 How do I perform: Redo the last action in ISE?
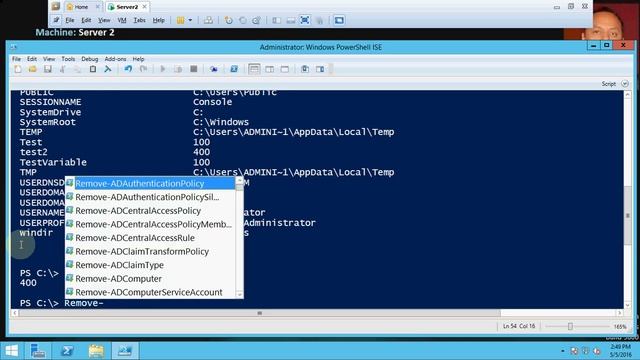[x=143, y=69]
